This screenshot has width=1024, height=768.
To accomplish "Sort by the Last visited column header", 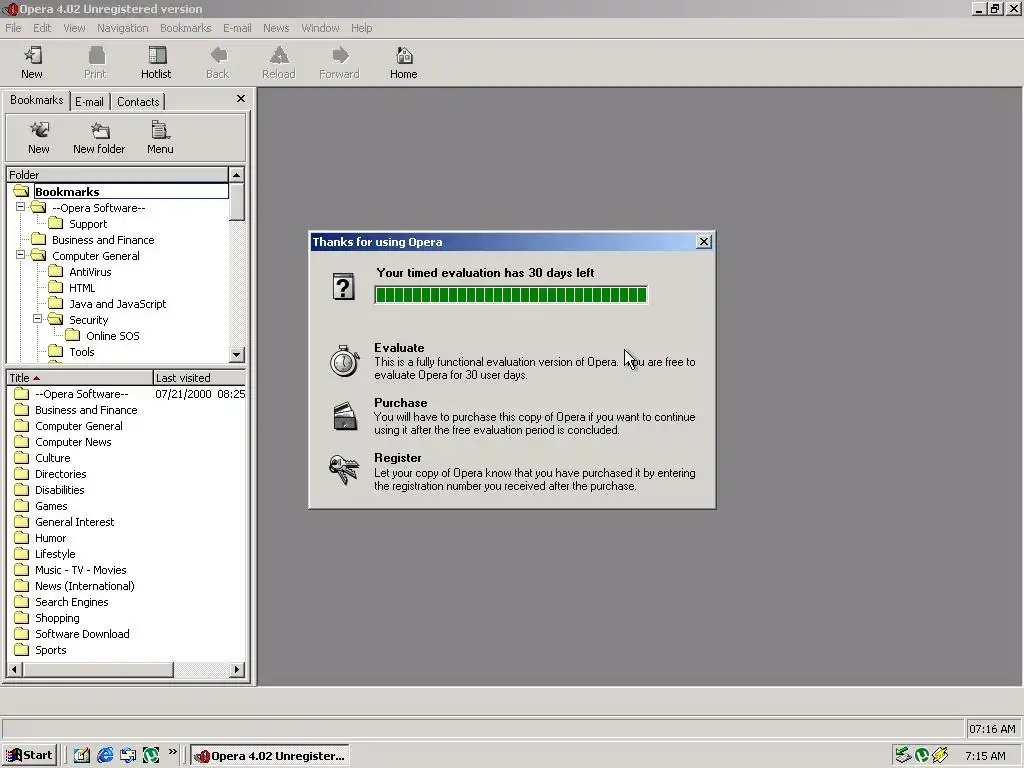I will click(x=199, y=378).
